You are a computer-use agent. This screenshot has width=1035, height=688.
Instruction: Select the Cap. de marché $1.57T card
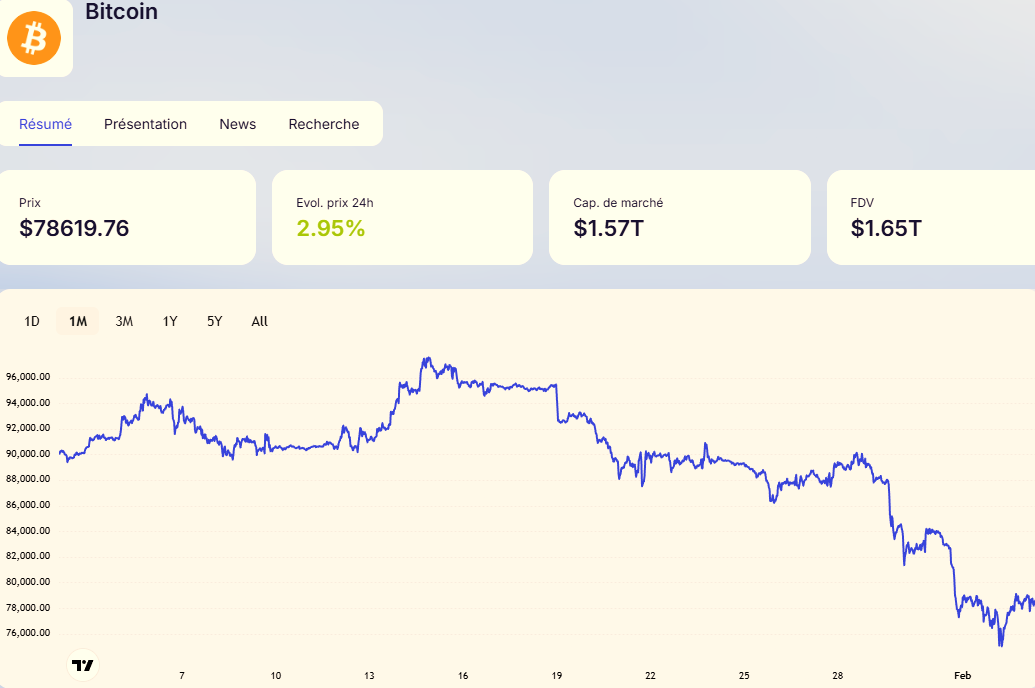pyautogui.click(x=679, y=217)
